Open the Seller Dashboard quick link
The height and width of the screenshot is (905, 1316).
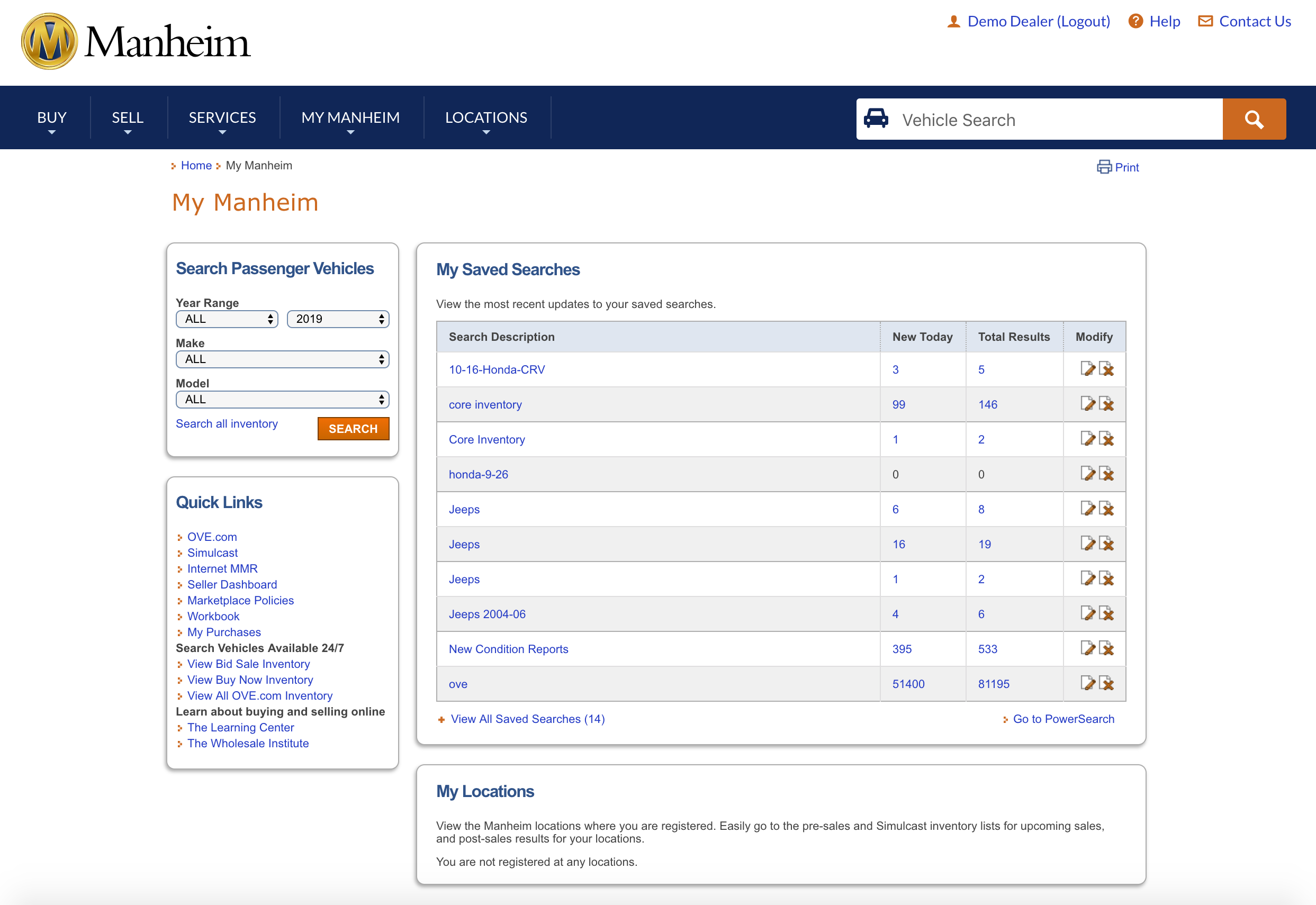pos(232,584)
